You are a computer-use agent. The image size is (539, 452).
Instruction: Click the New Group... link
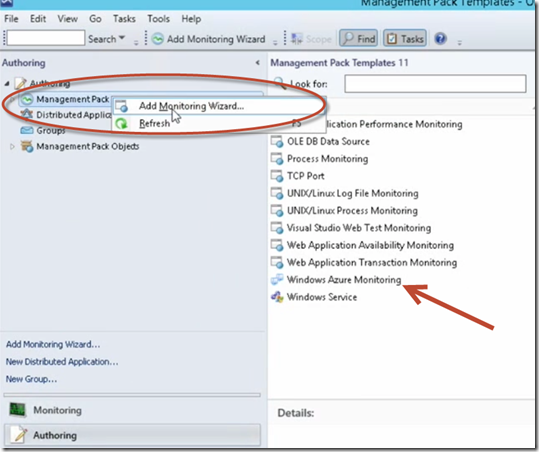(x=32, y=379)
